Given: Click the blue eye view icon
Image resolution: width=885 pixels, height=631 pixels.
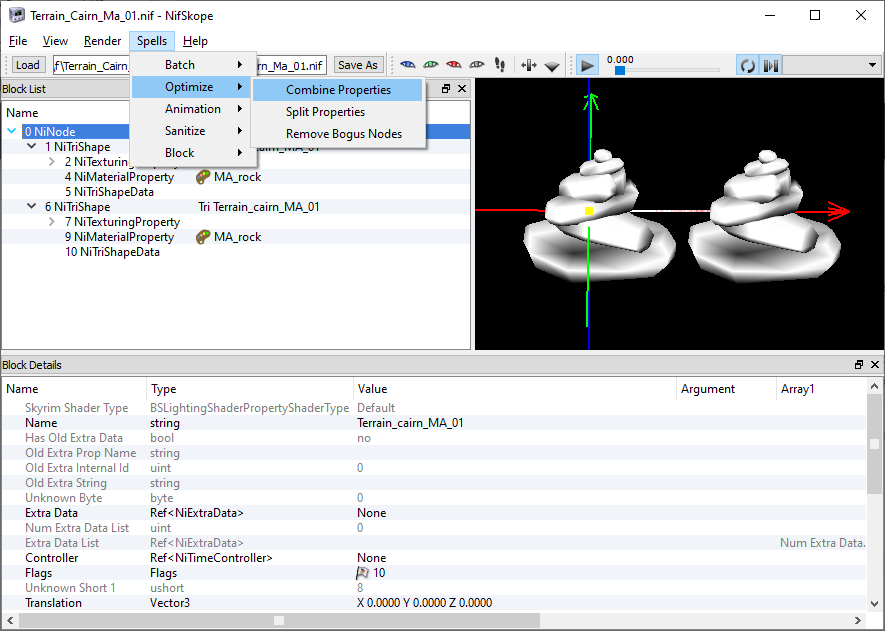Looking at the screenshot, I should (x=407, y=65).
